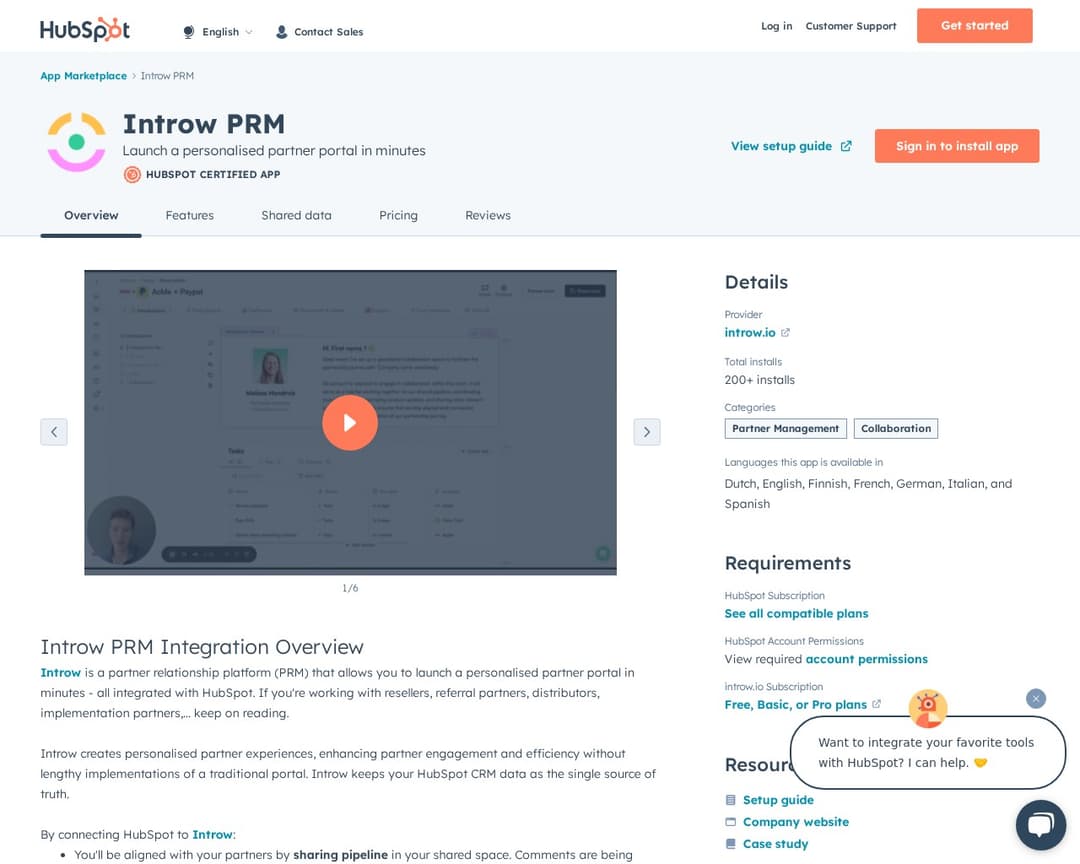Click the Case study book icon

[731, 844]
